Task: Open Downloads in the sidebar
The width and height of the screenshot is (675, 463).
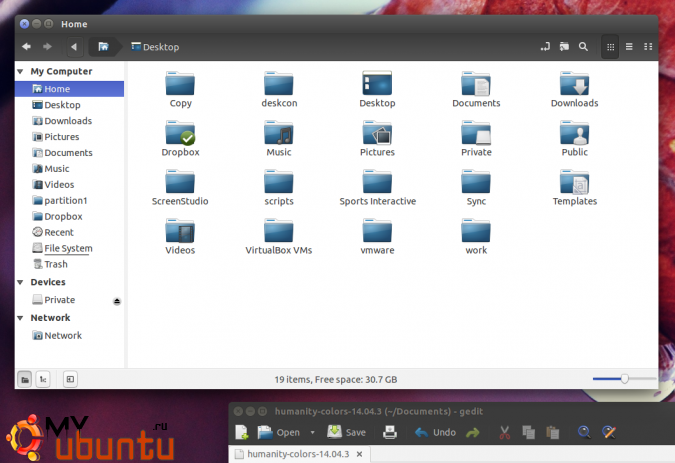Action: [67, 121]
